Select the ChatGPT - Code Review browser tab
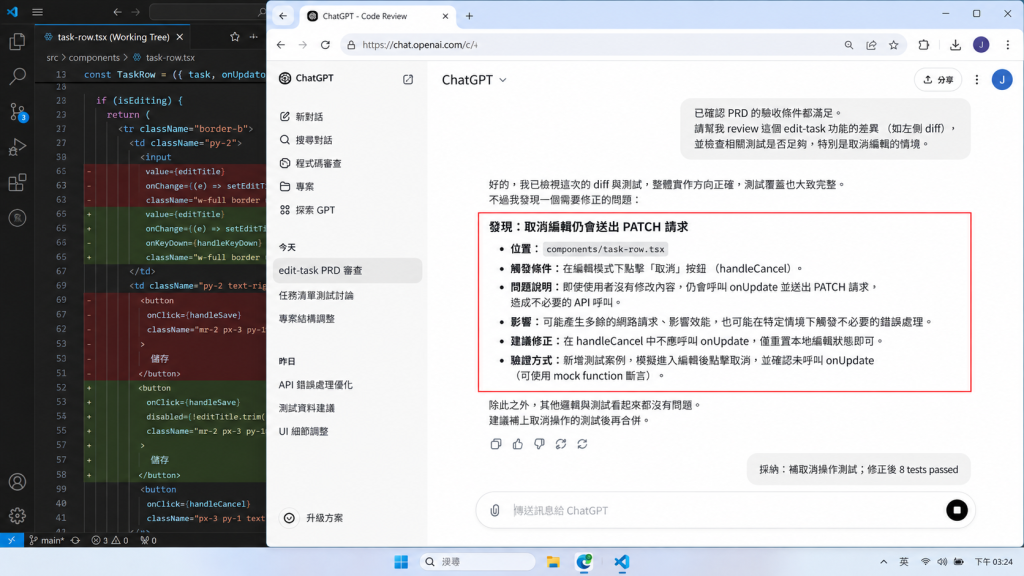The image size is (1024, 576). pyautogui.click(x=377, y=16)
